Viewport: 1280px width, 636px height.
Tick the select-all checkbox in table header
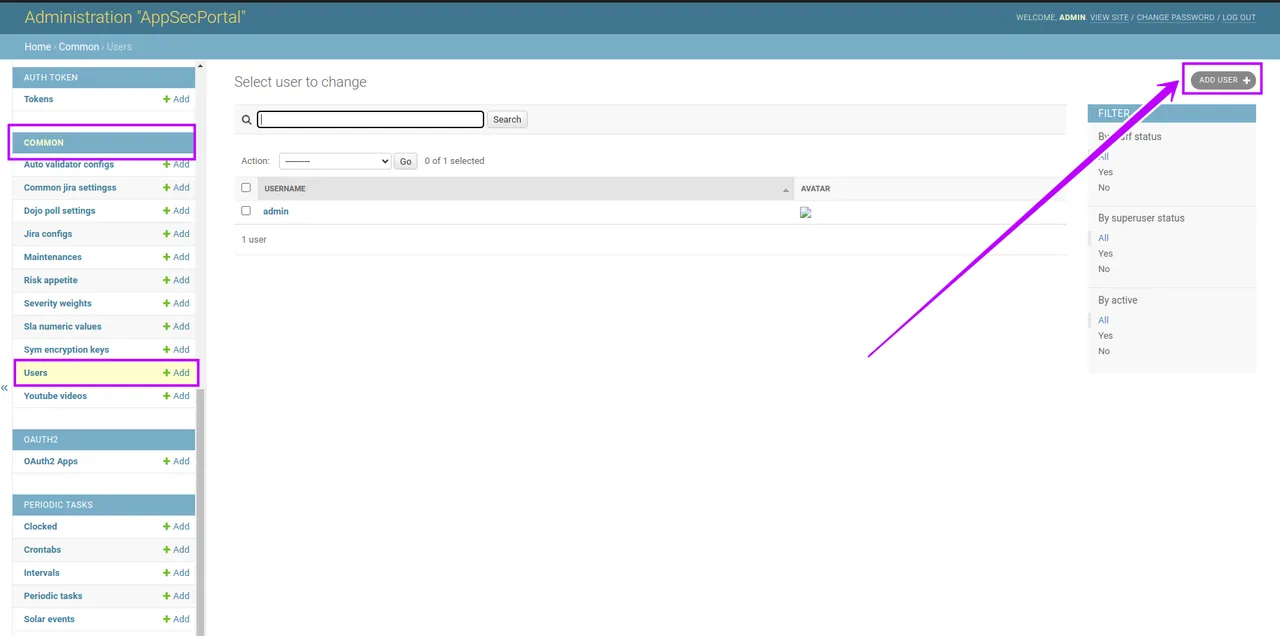click(x=246, y=188)
